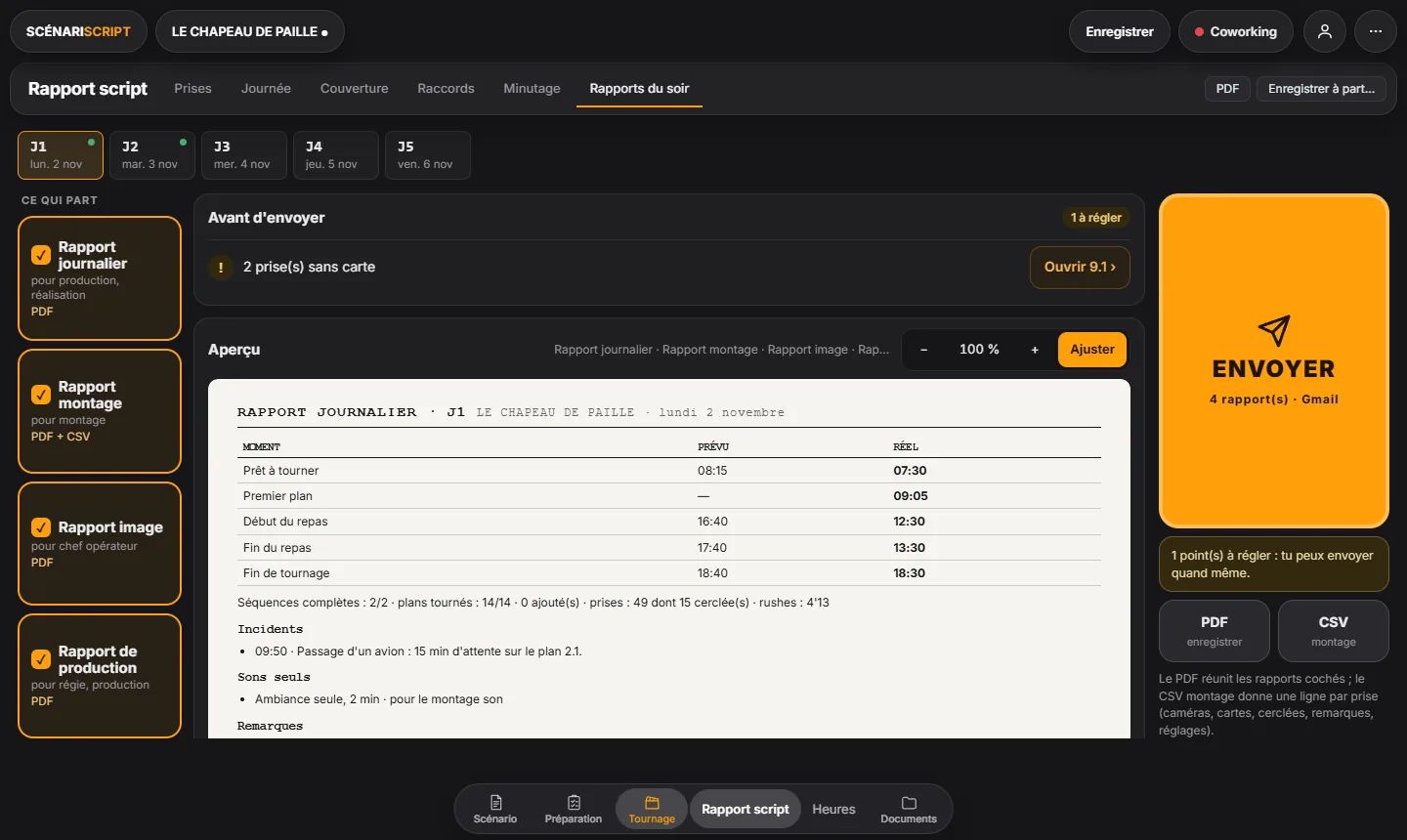Select the Rapports du soir tab
This screenshot has width=1407, height=840.
click(639, 89)
